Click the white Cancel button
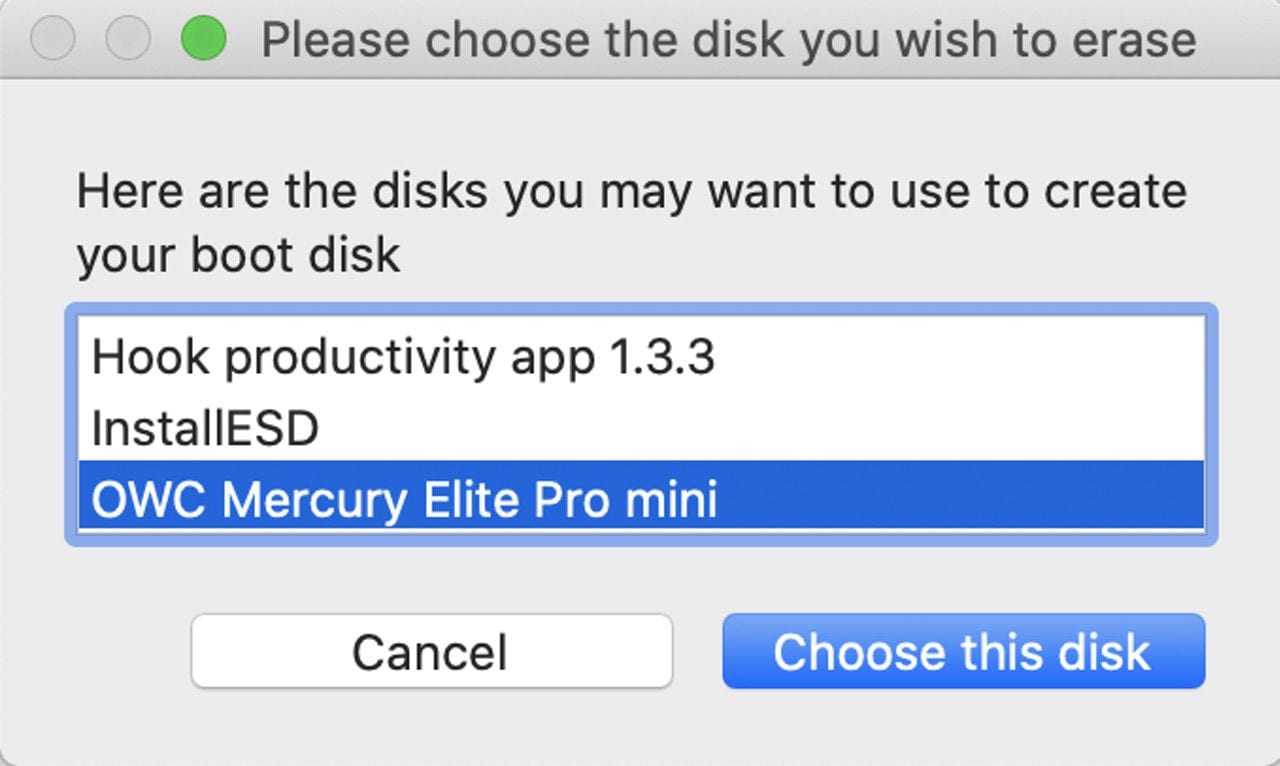The image size is (1280, 766). (431, 651)
